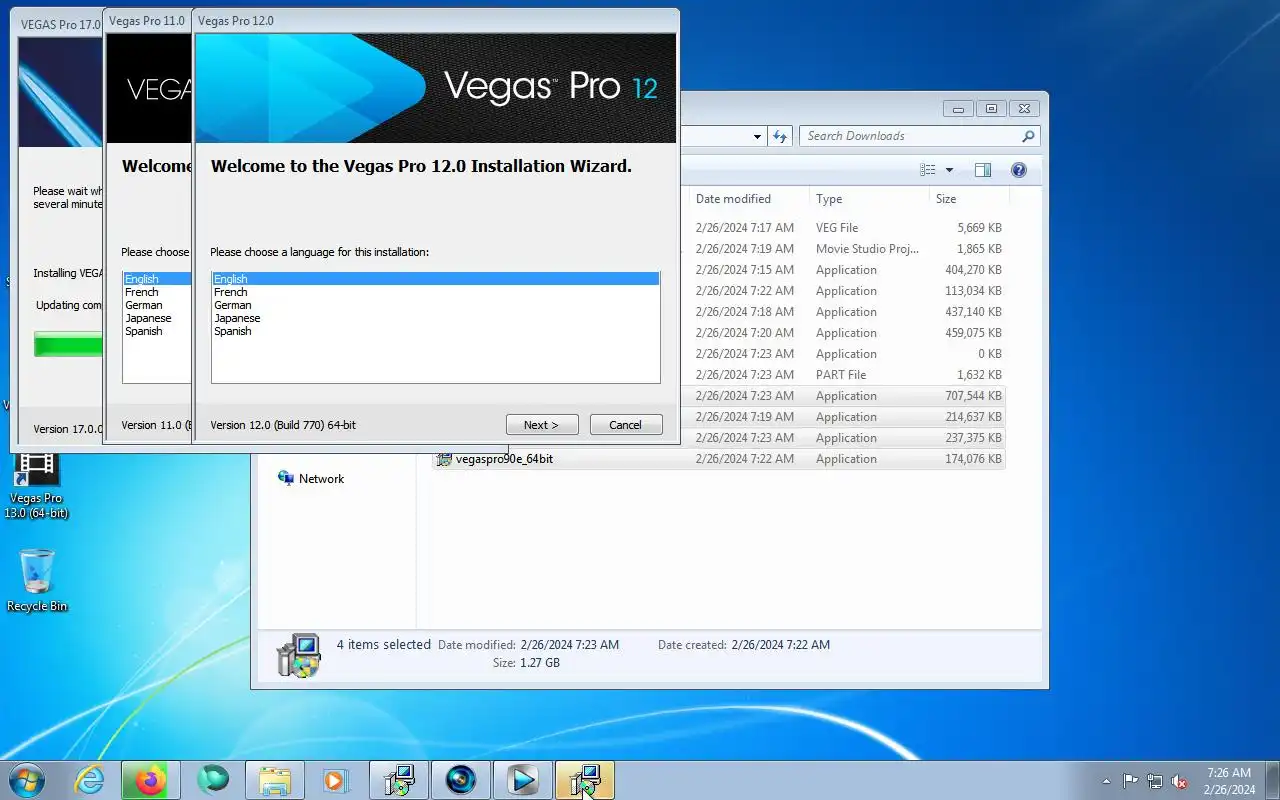This screenshot has height=800, width=1280.
Task: Click the Explorer refresh arrows button
Action: coord(781,136)
